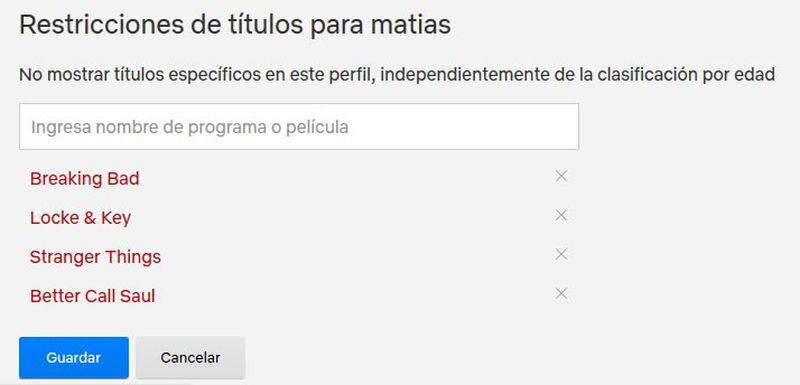This screenshot has width=800, height=385.
Task: Remove Breaking Bad with its X icon
Action: 561,176
